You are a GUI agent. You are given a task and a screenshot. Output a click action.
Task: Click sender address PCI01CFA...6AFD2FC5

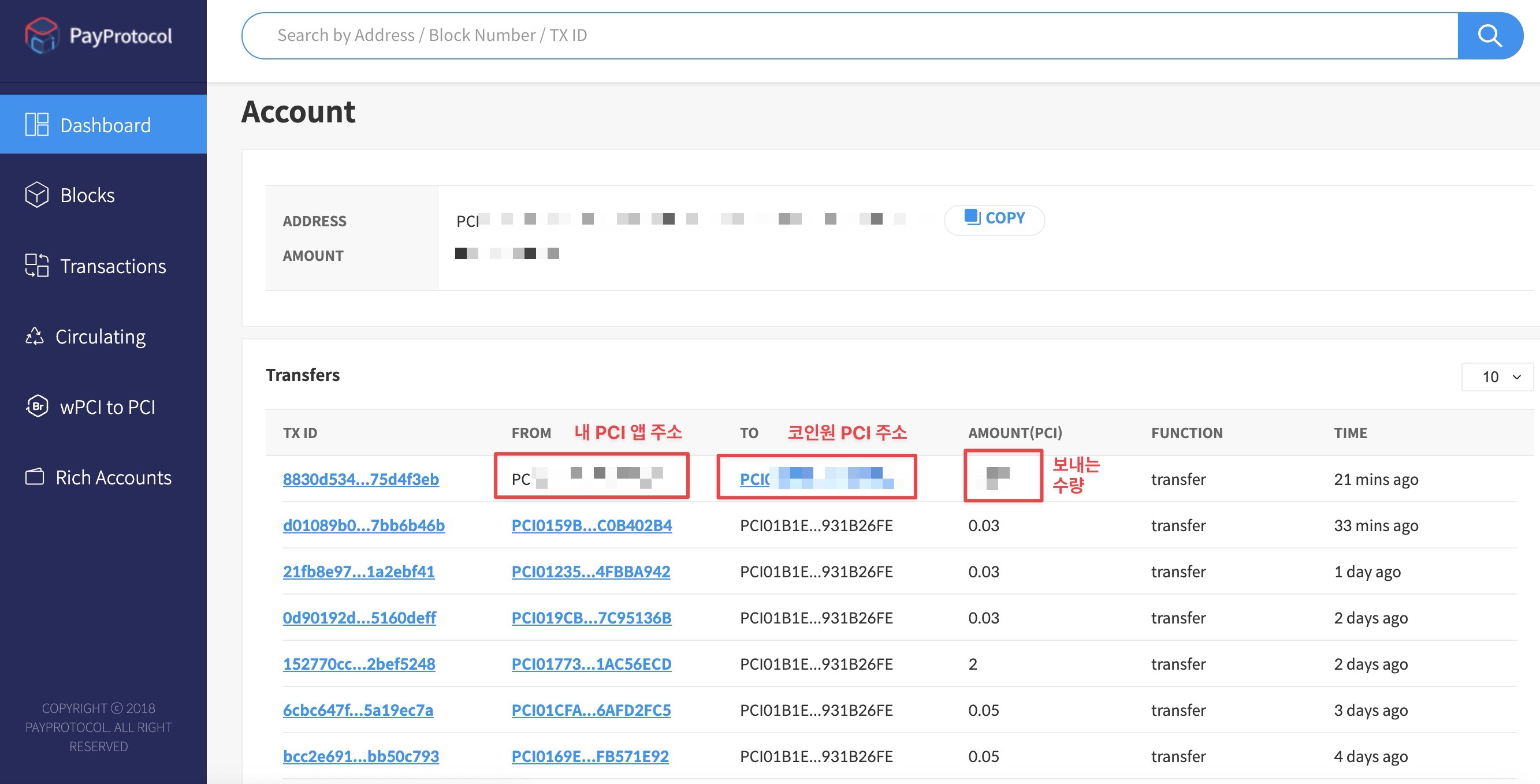(591, 710)
